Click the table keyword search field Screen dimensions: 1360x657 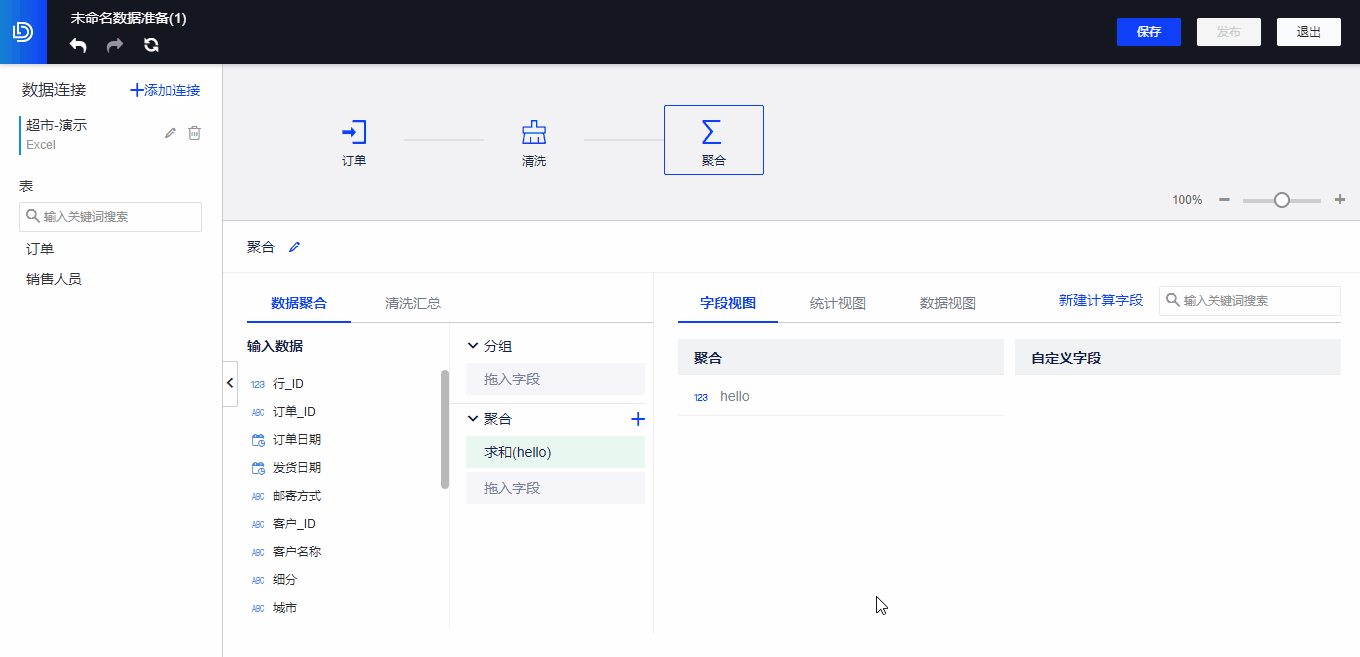click(x=110, y=216)
